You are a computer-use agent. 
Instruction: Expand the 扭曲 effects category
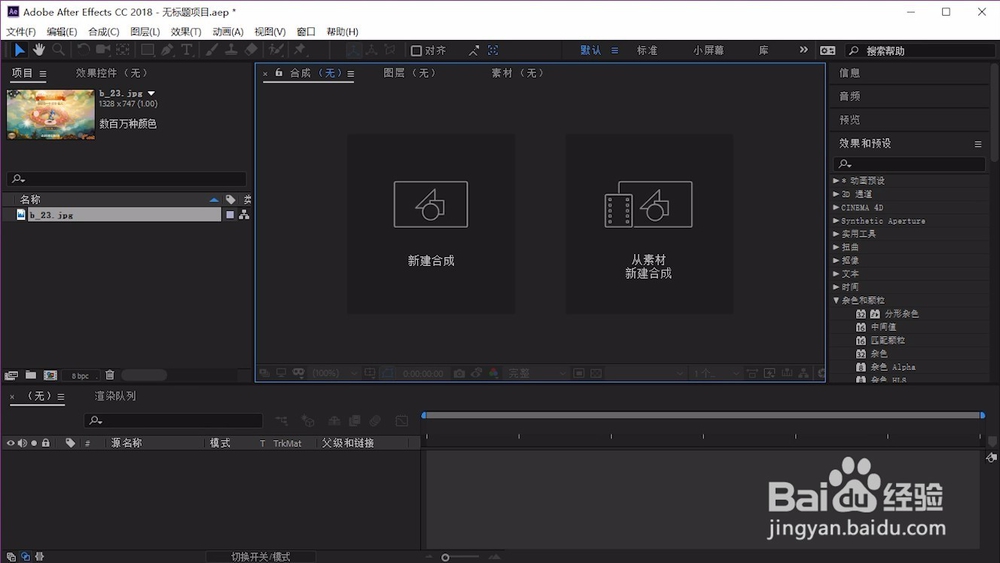(x=836, y=247)
